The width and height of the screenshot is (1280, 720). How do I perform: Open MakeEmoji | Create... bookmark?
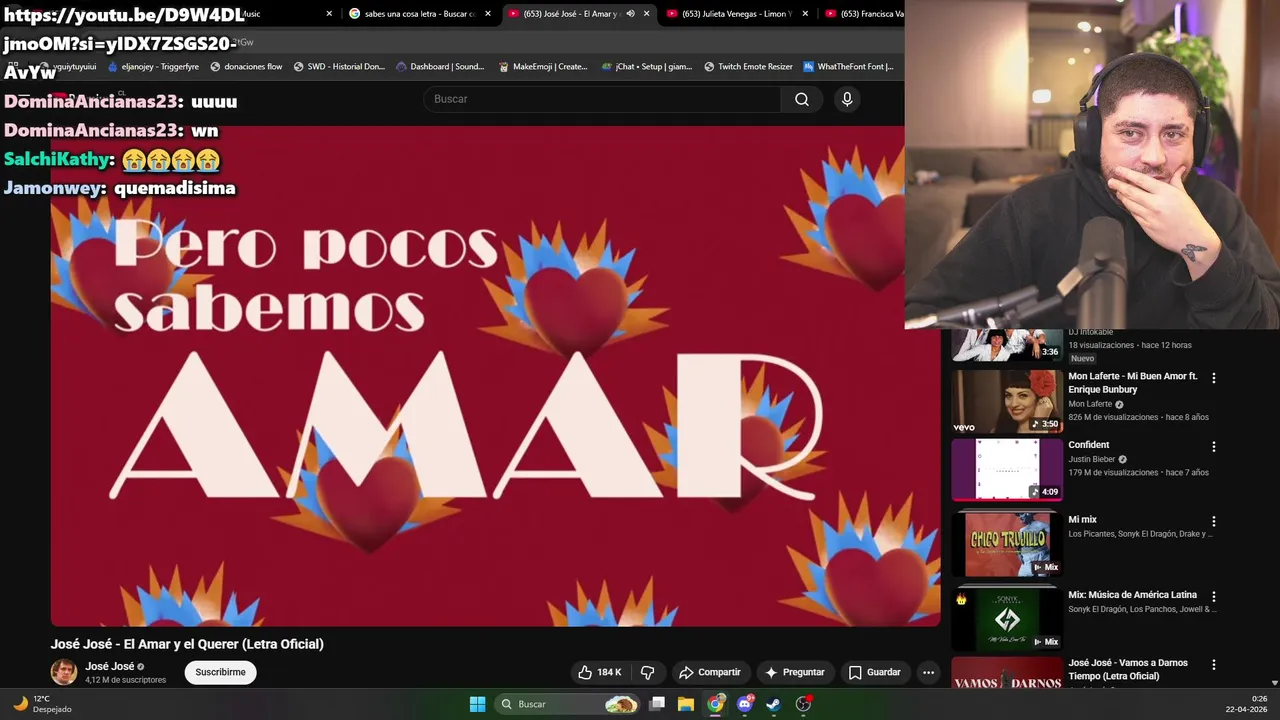[x=542, y=67]
